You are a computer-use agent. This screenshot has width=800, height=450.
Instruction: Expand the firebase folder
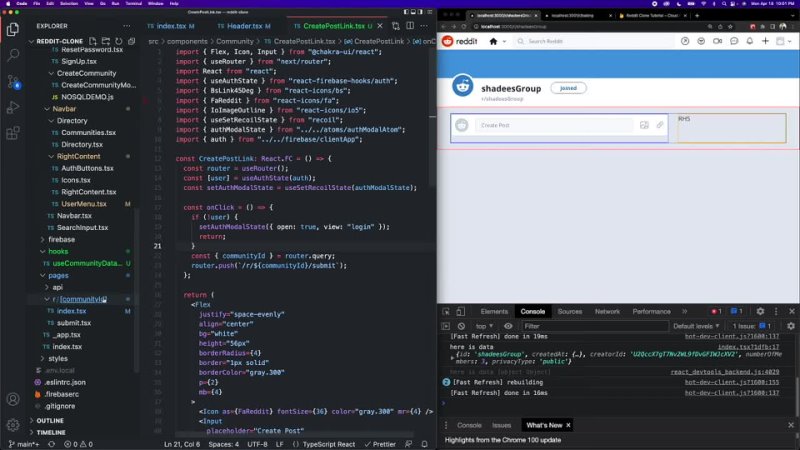tap(61, 240)
